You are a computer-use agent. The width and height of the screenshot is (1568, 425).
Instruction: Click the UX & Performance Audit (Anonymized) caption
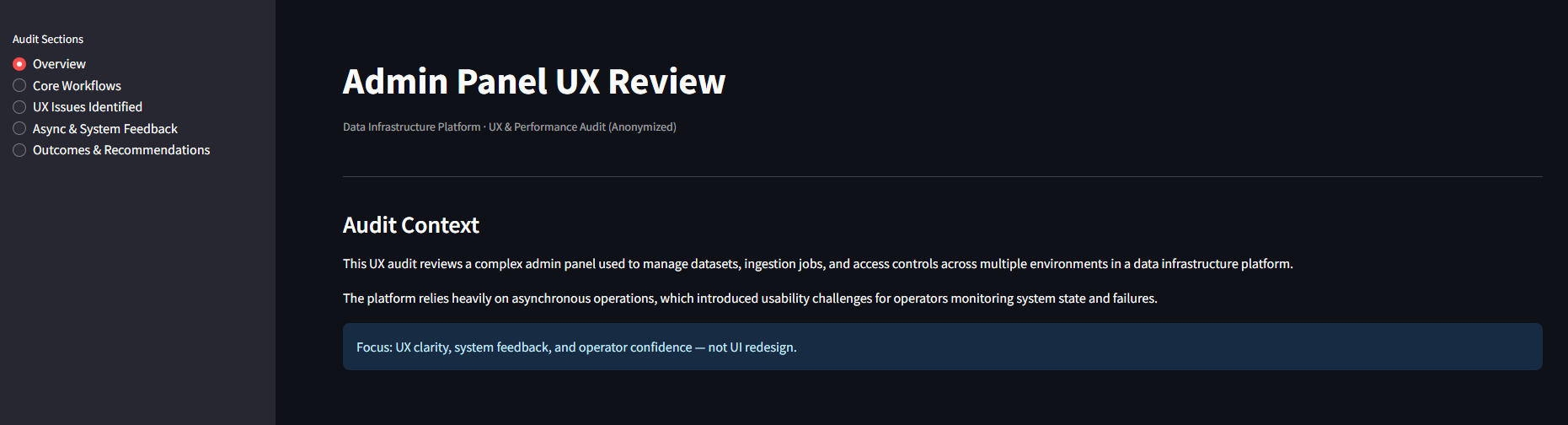(x=582, y=127)
